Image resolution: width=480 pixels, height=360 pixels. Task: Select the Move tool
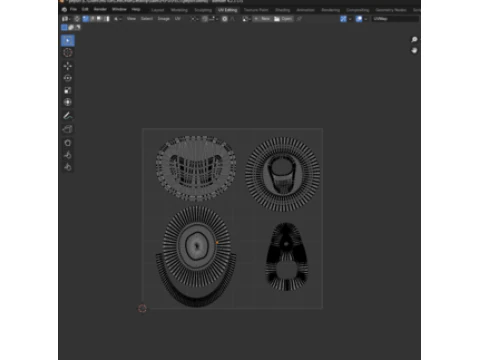(x=68, y=66)
